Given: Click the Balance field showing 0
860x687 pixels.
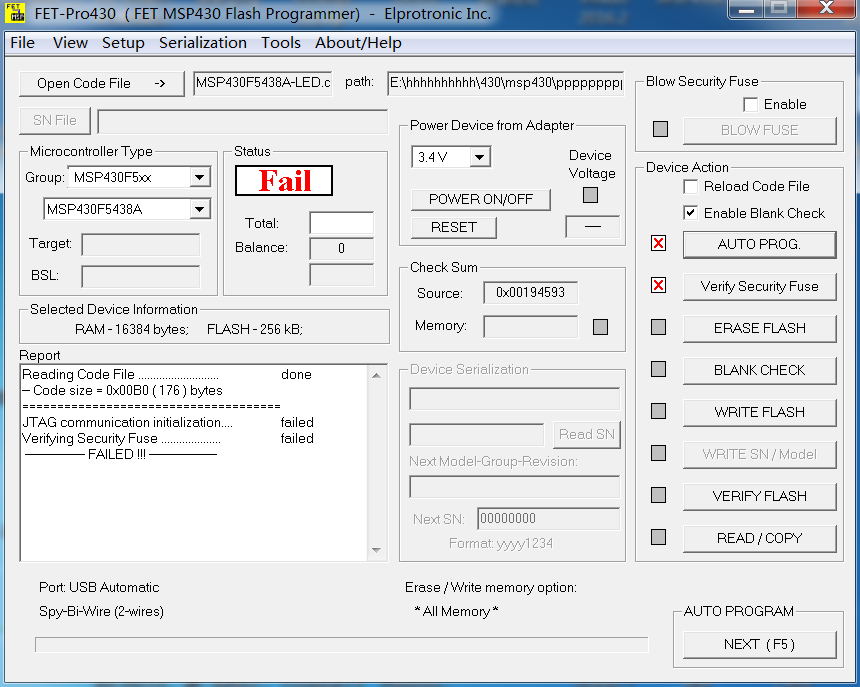Looking at the screenshot, I should [341, 248].
